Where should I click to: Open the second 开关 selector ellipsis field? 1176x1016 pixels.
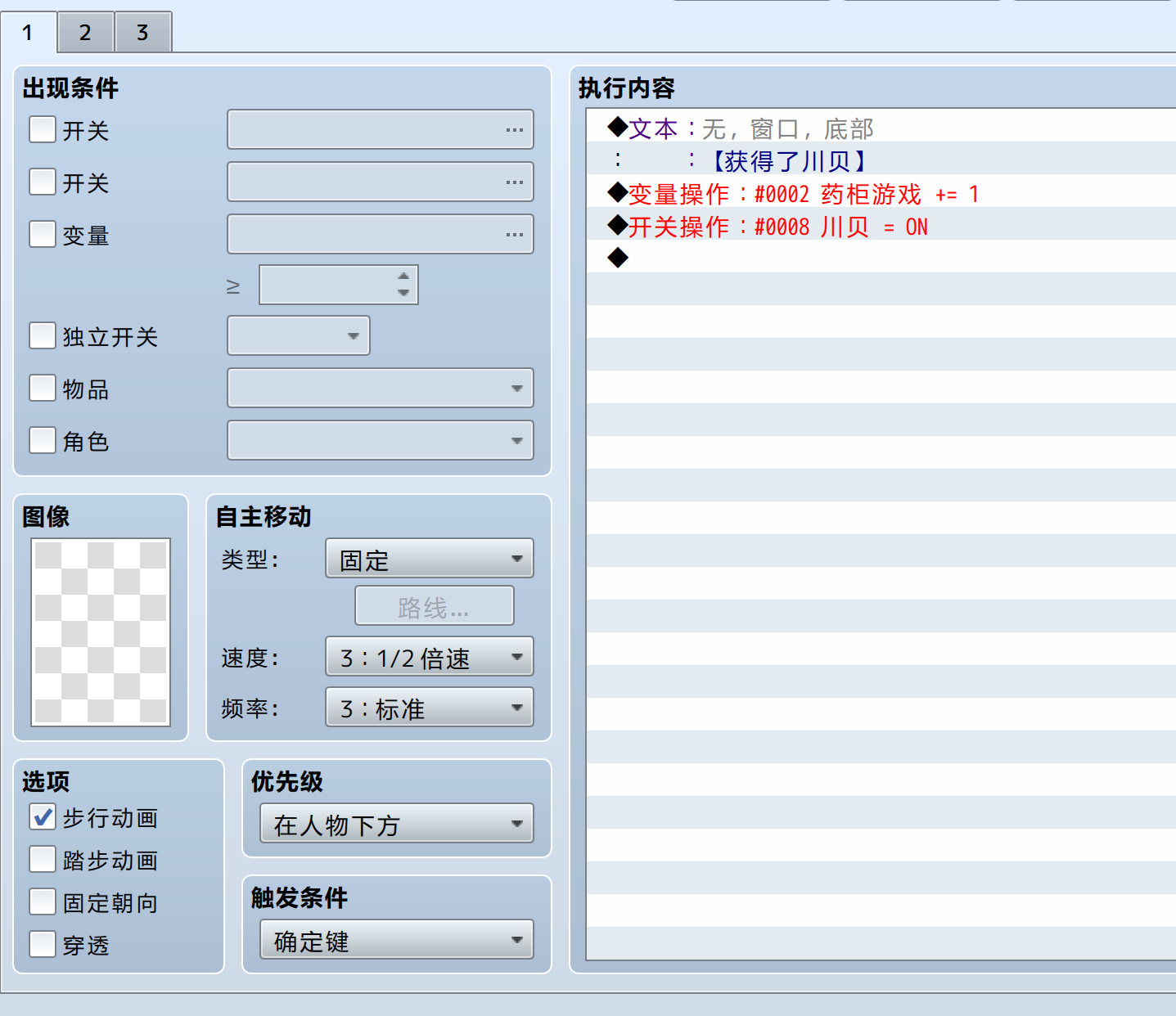[x=381, y=182]
